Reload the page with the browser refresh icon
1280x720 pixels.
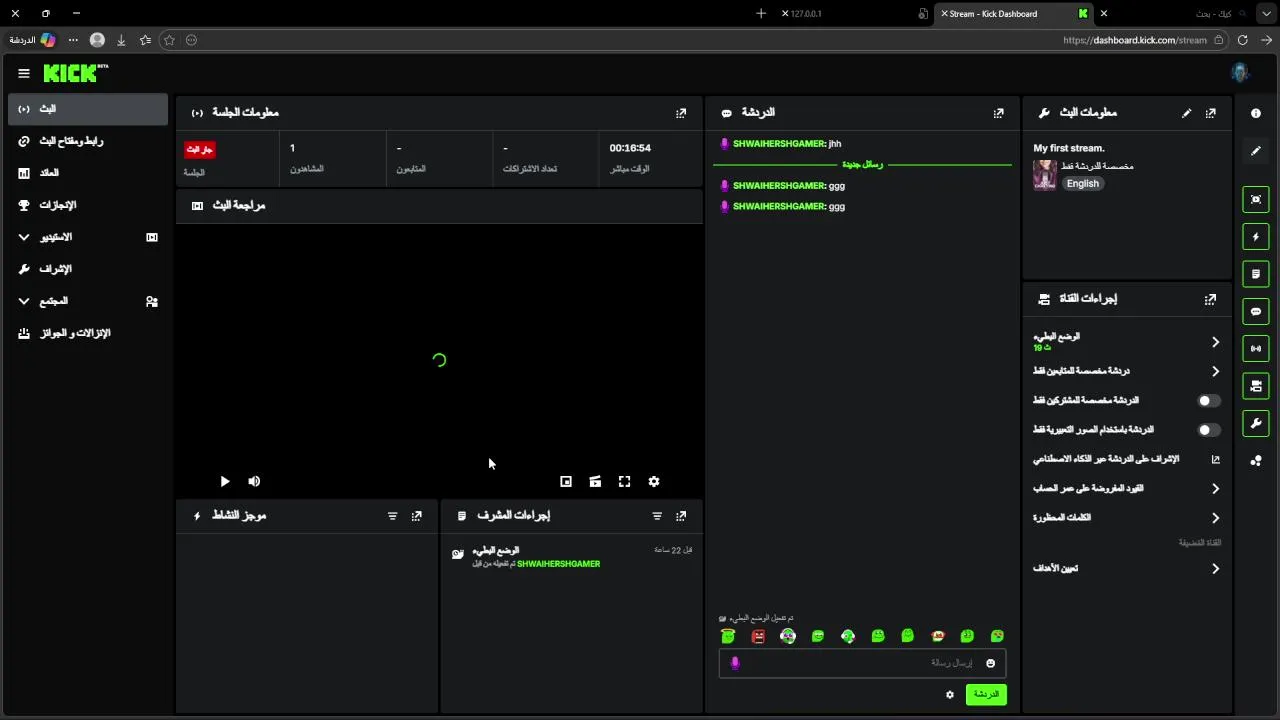[x=1243, y=40]
